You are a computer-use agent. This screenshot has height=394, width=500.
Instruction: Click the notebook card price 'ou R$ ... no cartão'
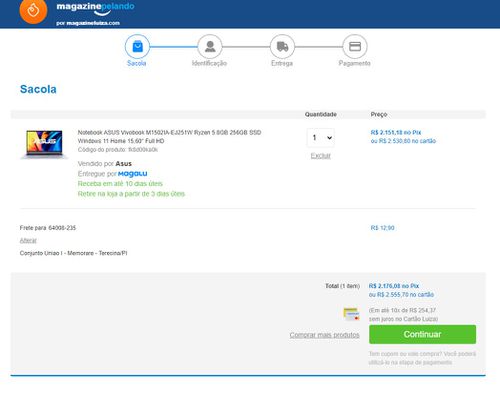point(403,141)
